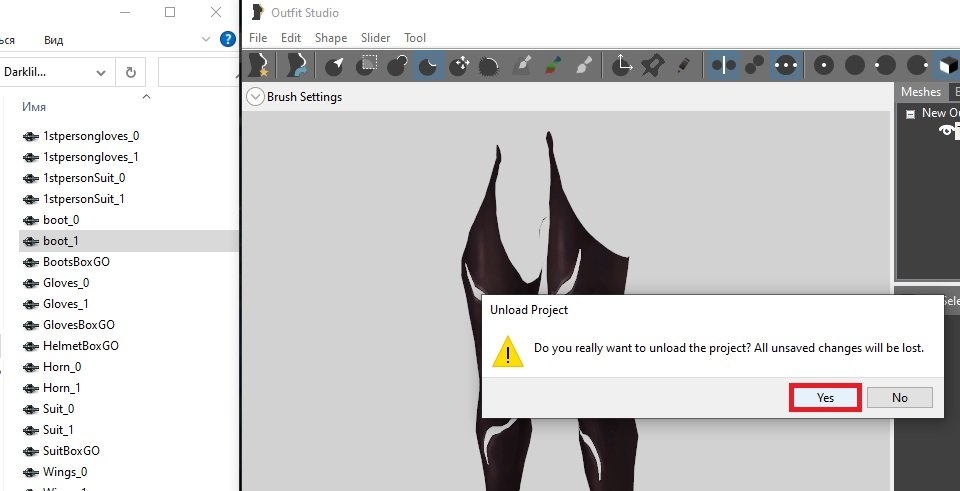
Task: Select the Suit_0 file in Explorer
Action: (58, 409)
